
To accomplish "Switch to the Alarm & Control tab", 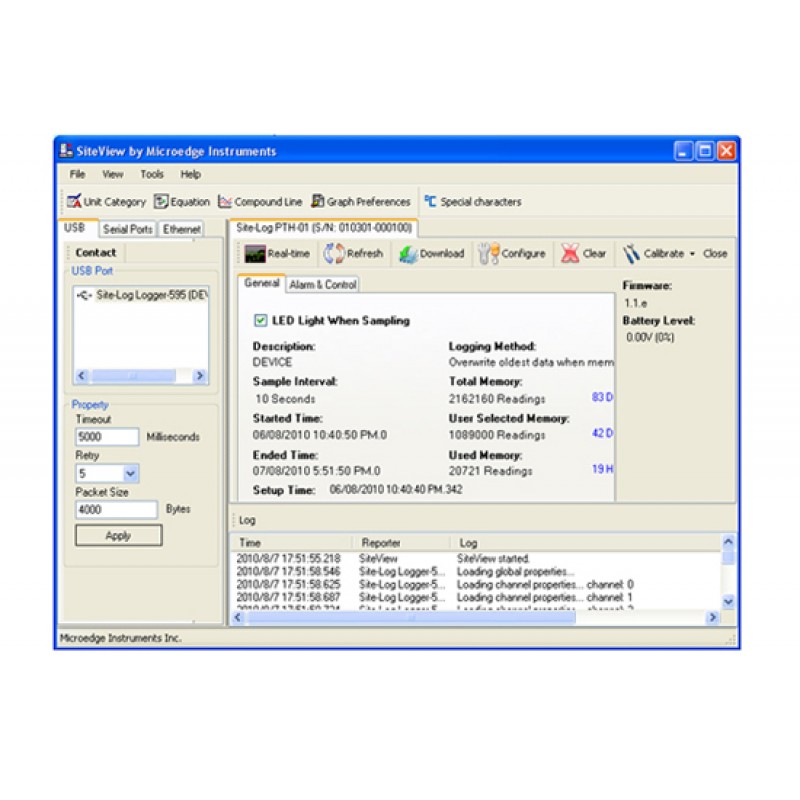I will click(323, 283).
